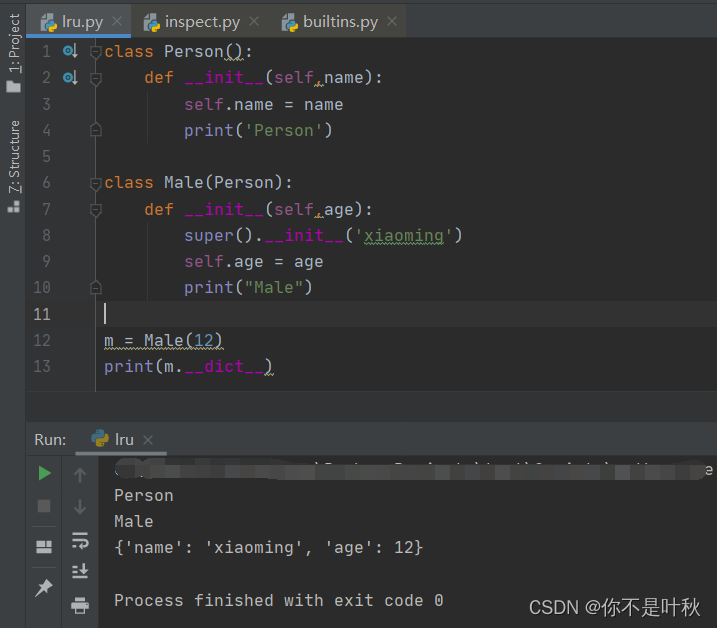The height and width of the screenshot is (628, 717).
Task: Click self.name = name on line 3
Action: coord(264,105)
